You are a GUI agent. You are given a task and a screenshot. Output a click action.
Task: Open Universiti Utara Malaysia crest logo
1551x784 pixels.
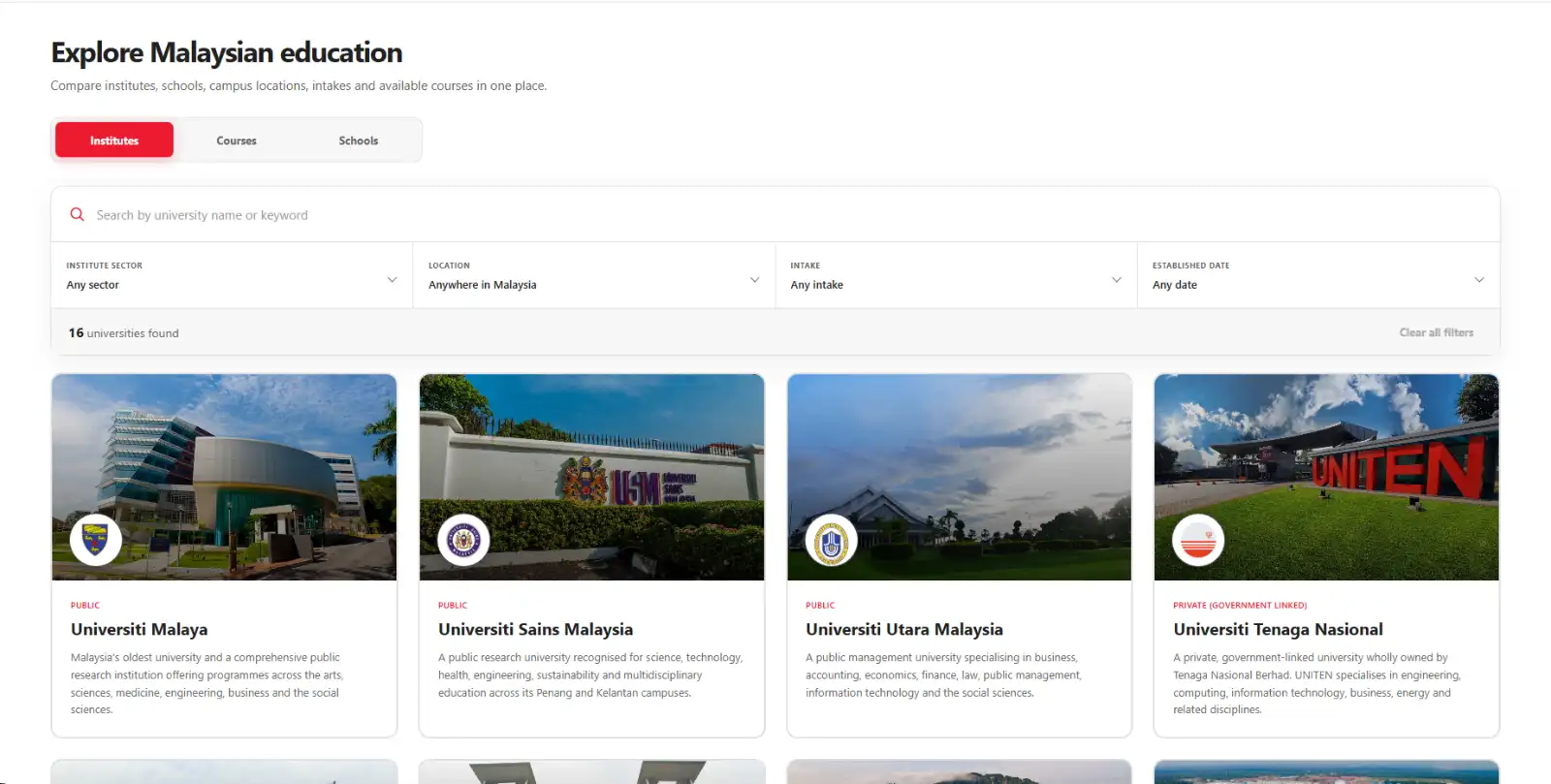point(831,540)
